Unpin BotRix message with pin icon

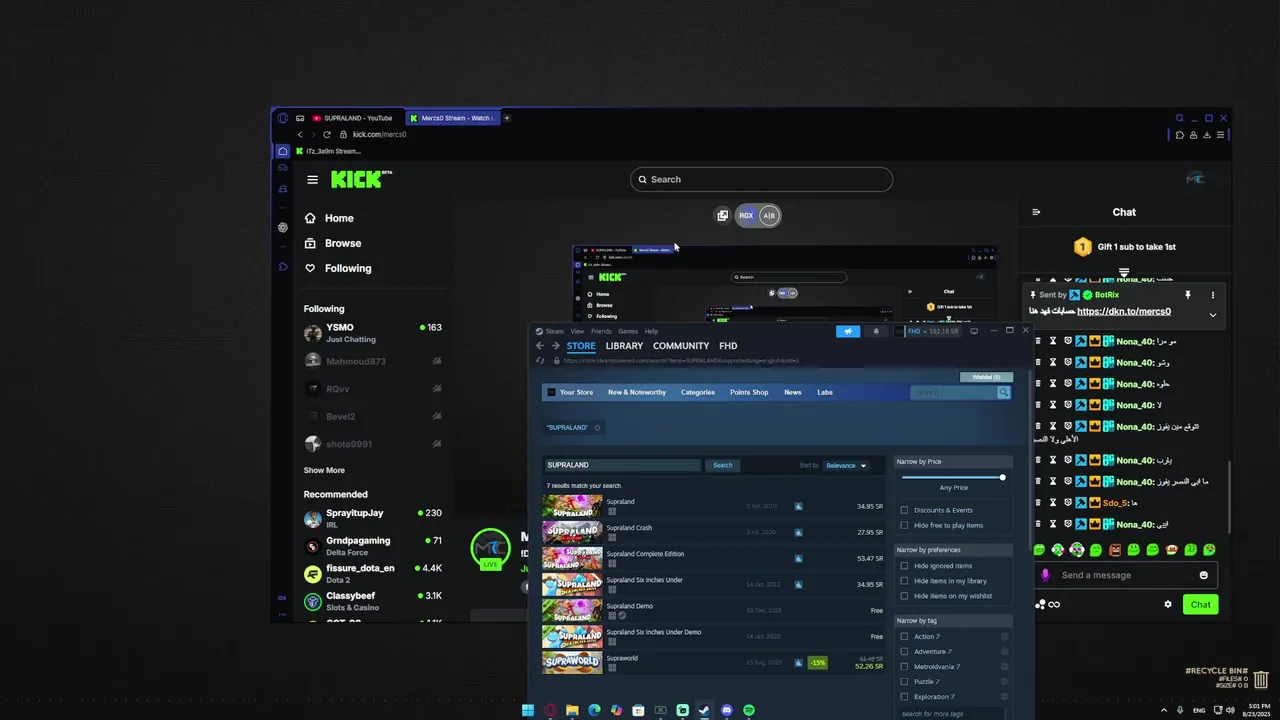pyautogui.click(x=1188, y=295)
